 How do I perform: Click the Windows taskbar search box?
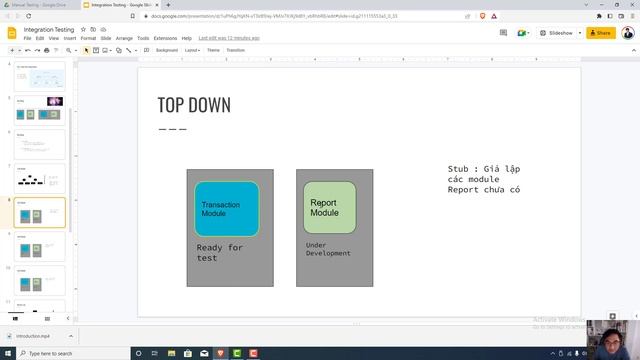tap(73, 353)
